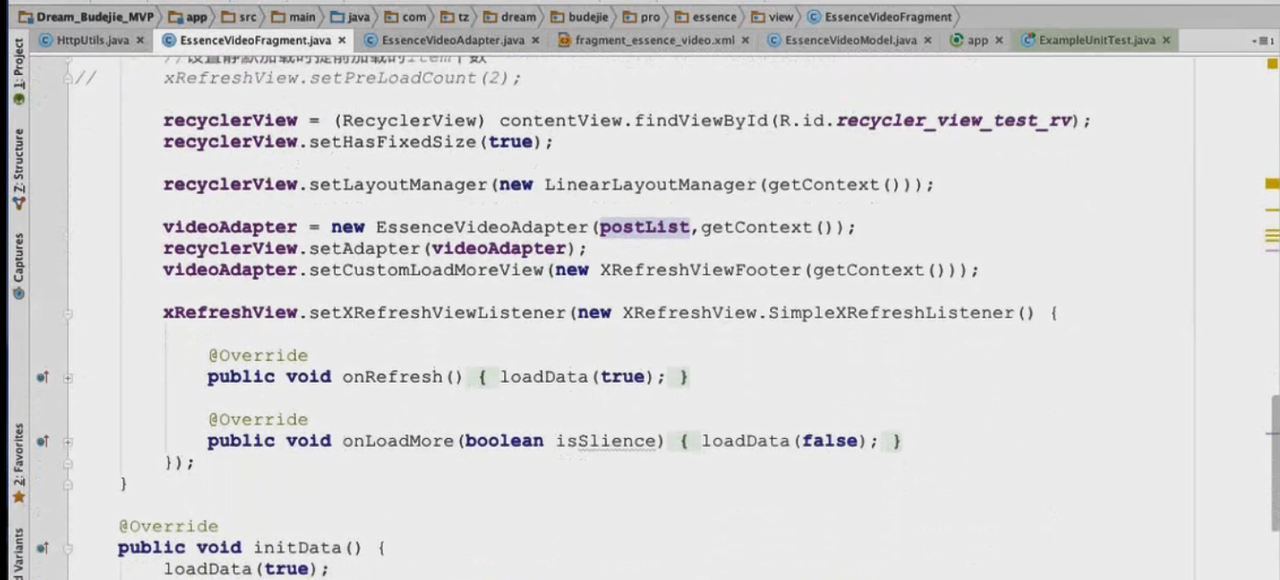
Task: Open the fragment_essence_video.xml tab
Action: tap(654, 40)
